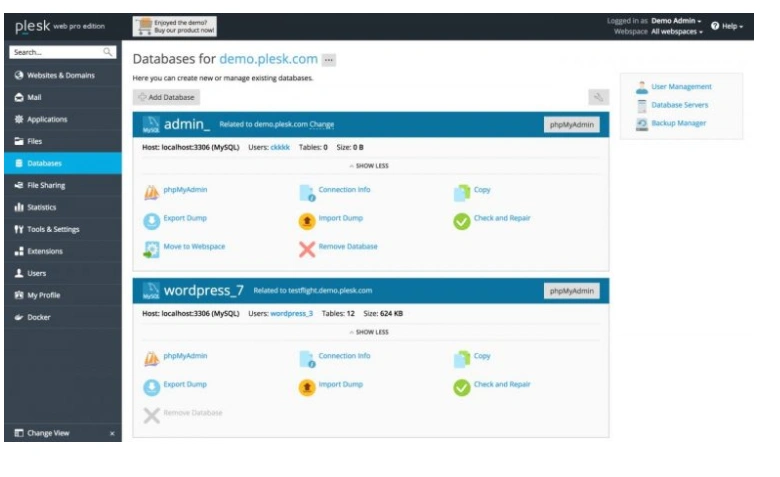The width and height of the screenshot is (780, 477).
Task: Click the MySQL icon beside admin_
Action: [151, 124]
